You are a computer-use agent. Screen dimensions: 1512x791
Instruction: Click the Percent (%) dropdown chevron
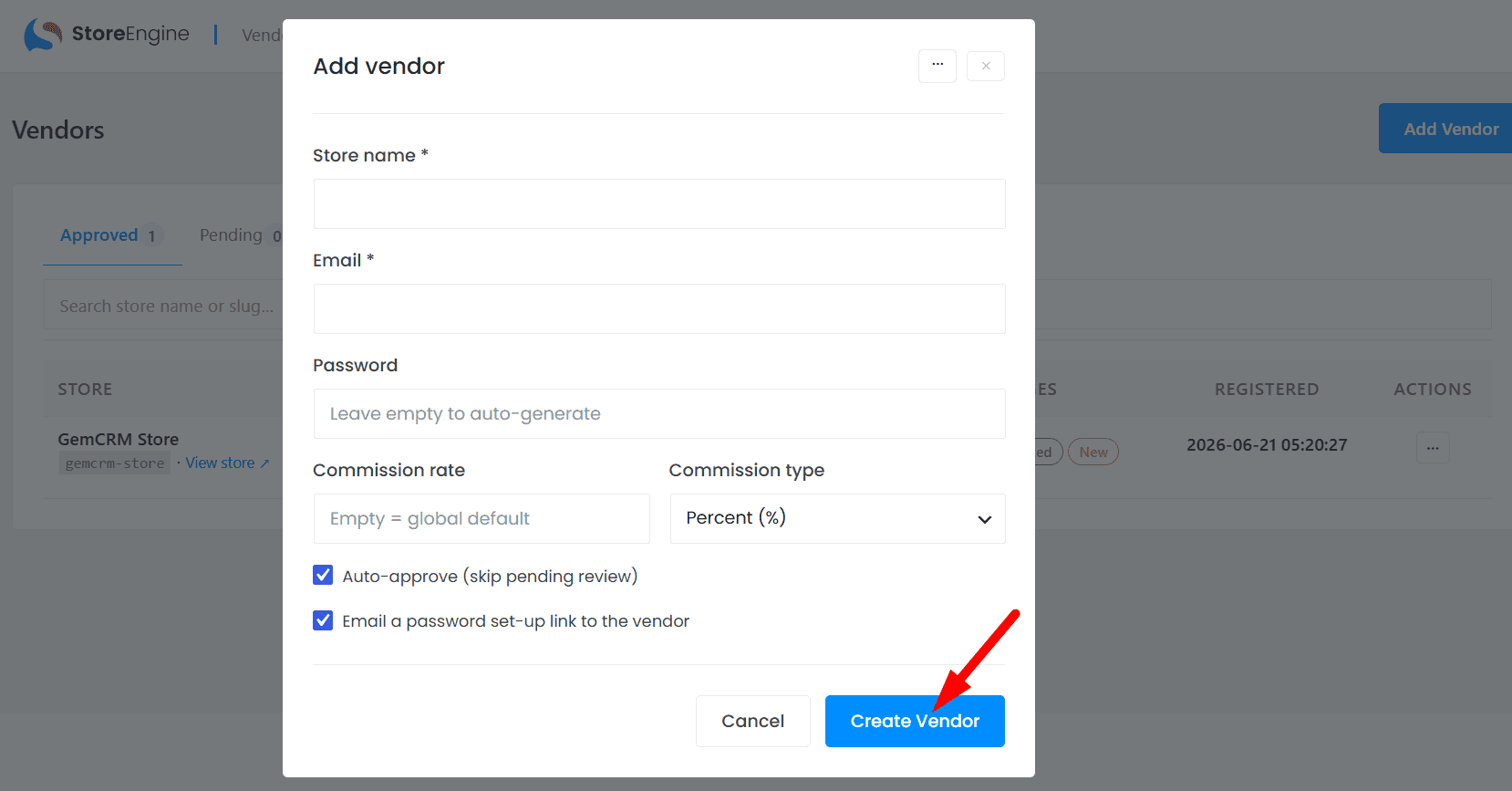click(984, 519)
